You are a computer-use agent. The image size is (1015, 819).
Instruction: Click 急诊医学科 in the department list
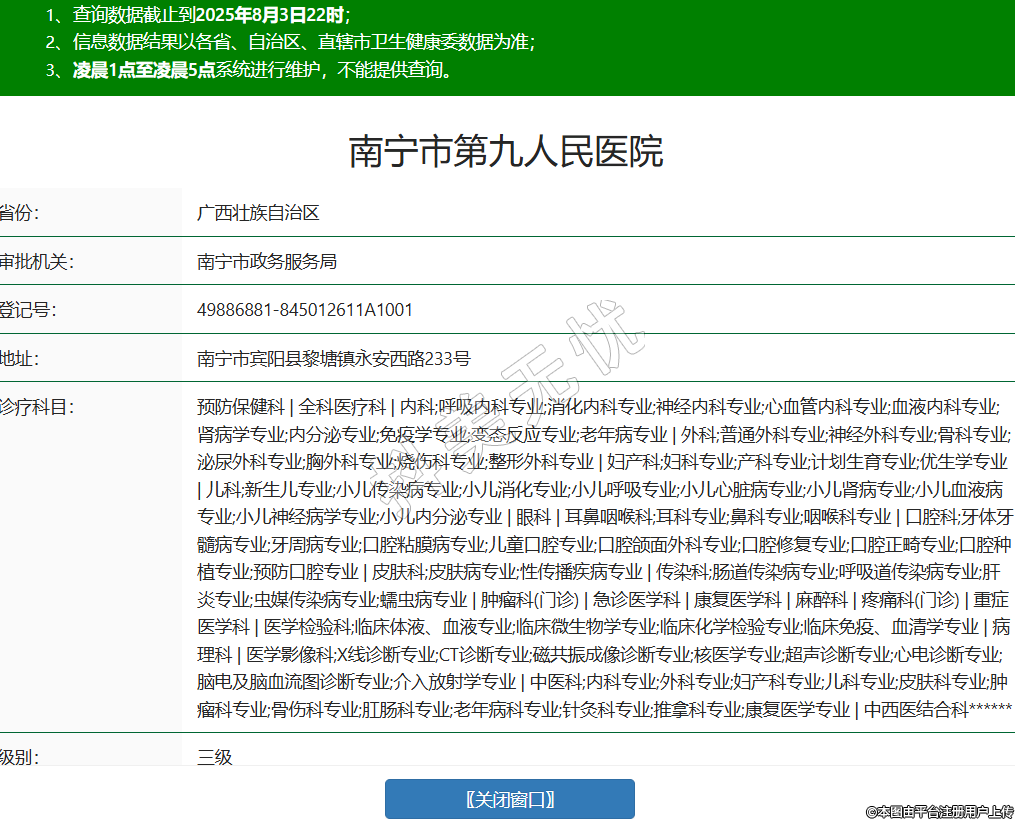pyautogui.click(x=636, y=600)
